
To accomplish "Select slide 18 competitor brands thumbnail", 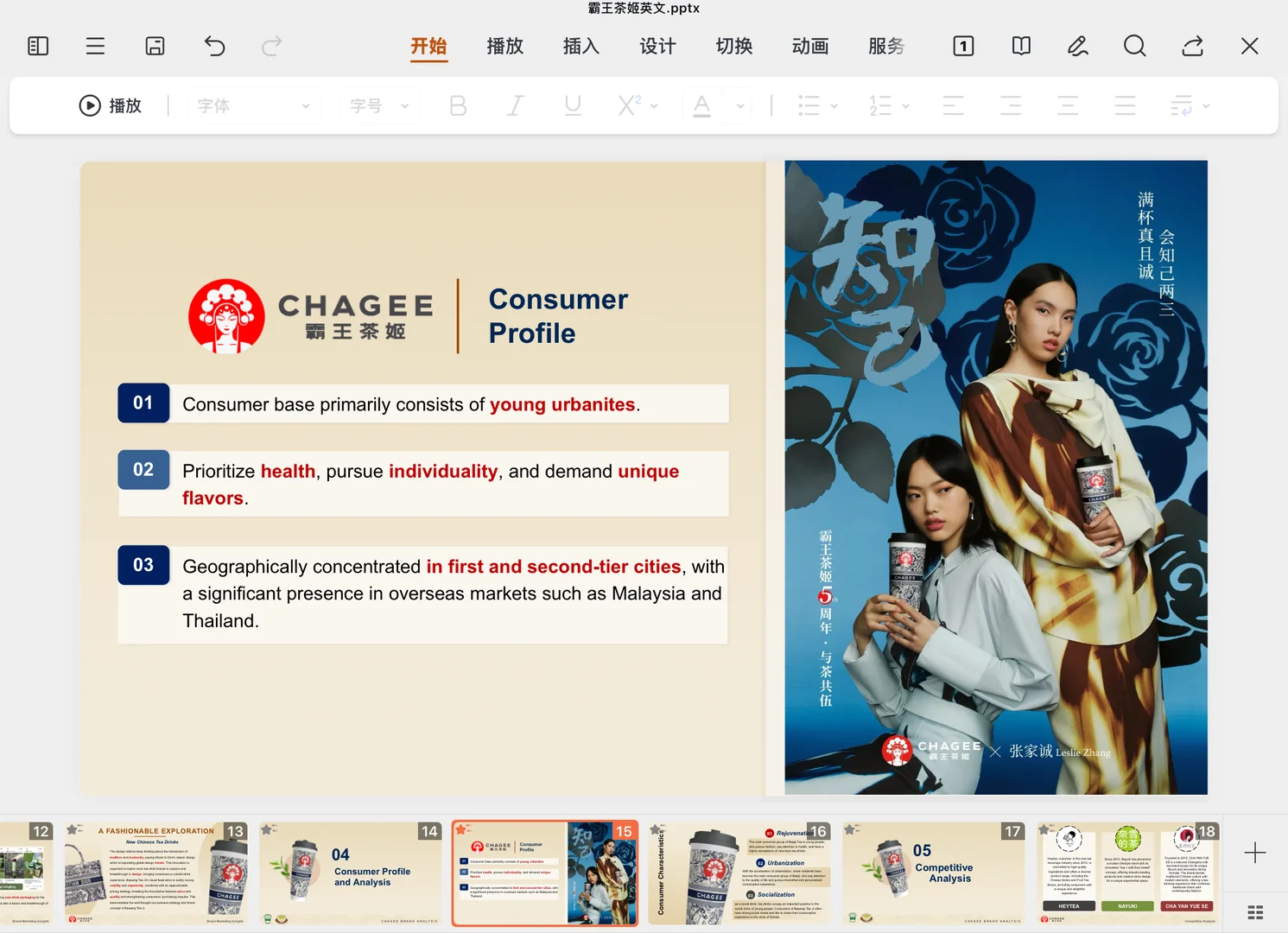I will (1128, 873).
